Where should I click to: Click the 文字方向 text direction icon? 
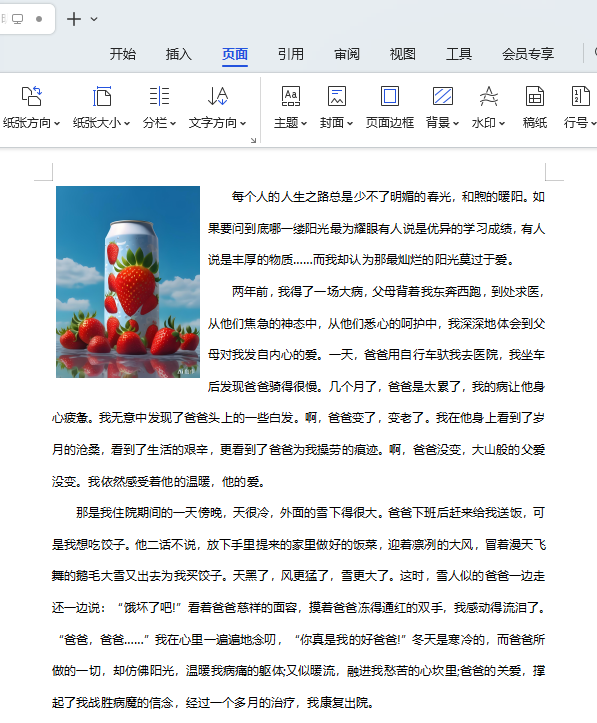pos(218,96)
